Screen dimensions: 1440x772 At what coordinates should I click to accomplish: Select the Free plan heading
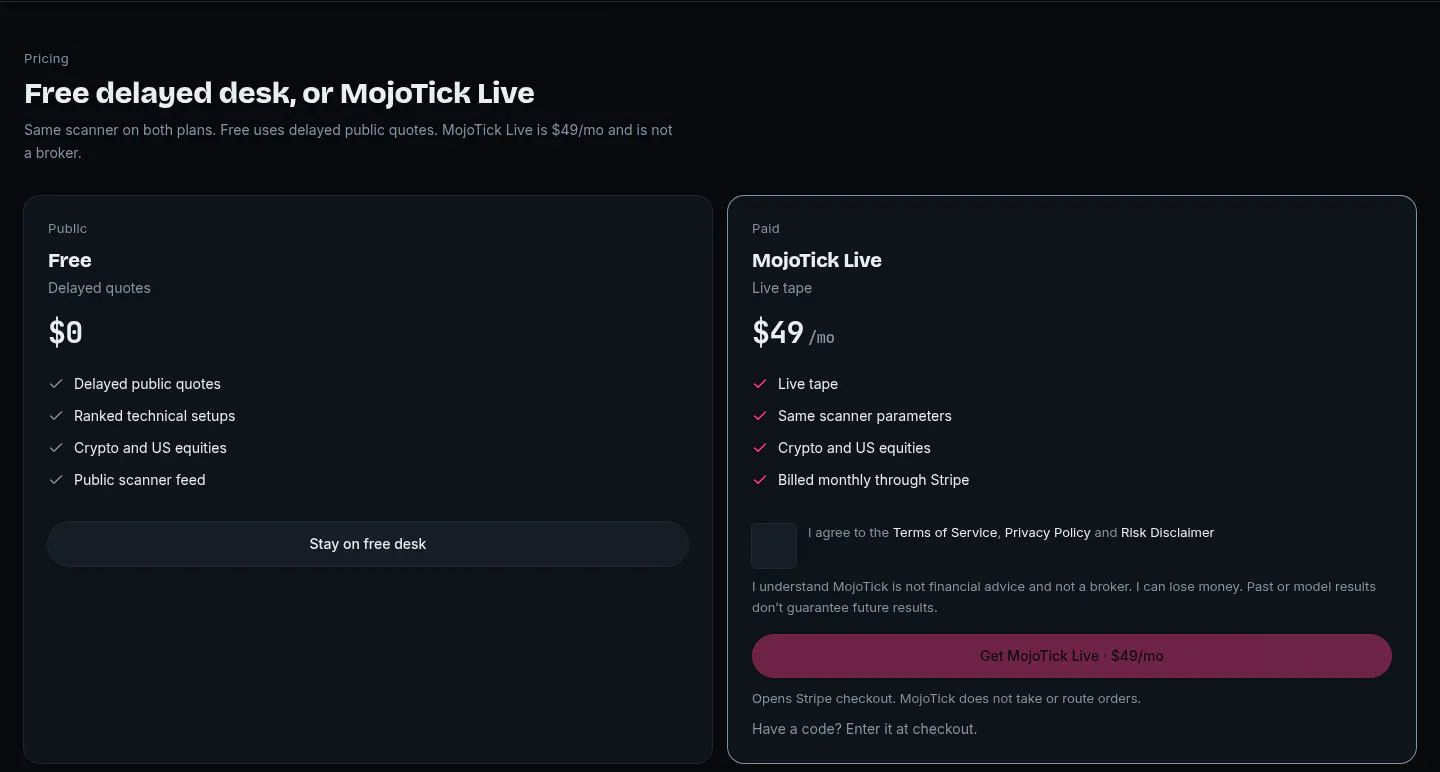coord(70,260)
